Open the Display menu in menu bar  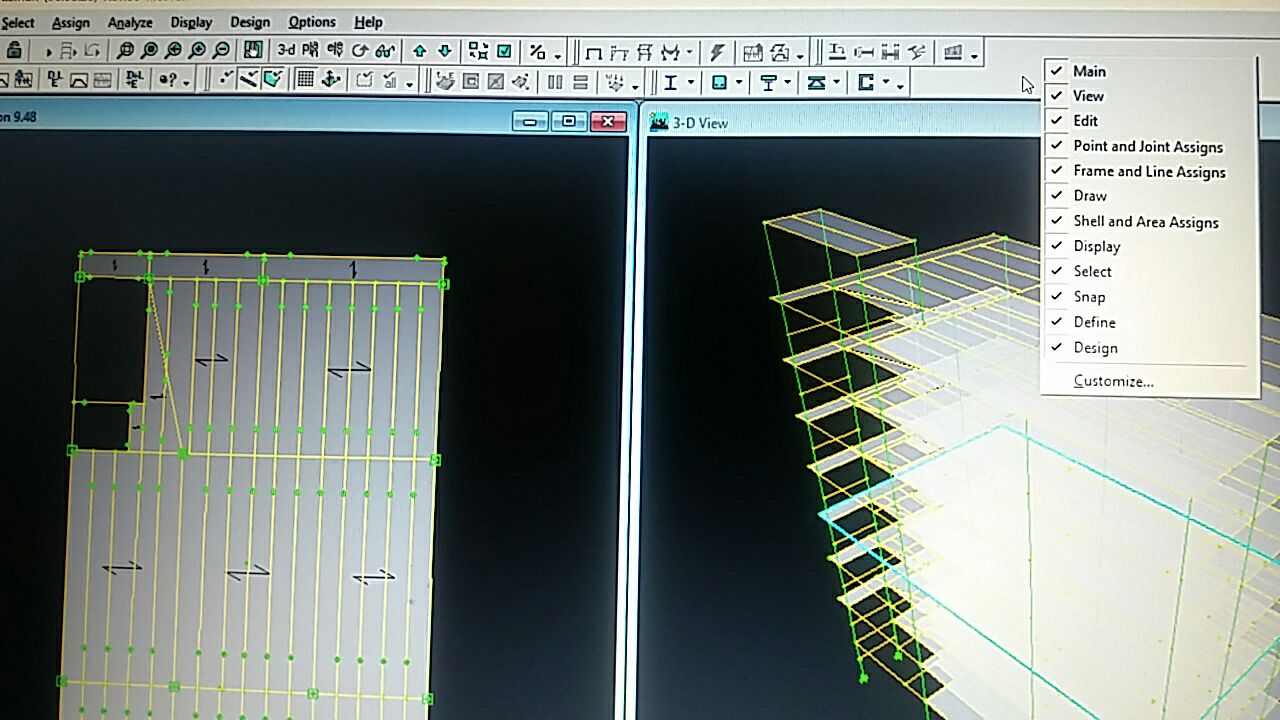click(x=191, y=22)
